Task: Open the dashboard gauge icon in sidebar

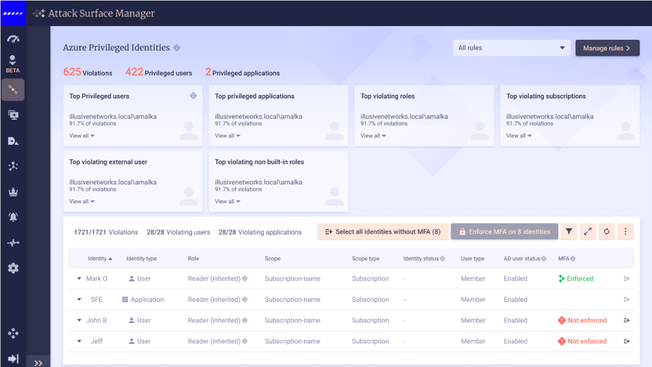Action: click(x=13, y=39)
